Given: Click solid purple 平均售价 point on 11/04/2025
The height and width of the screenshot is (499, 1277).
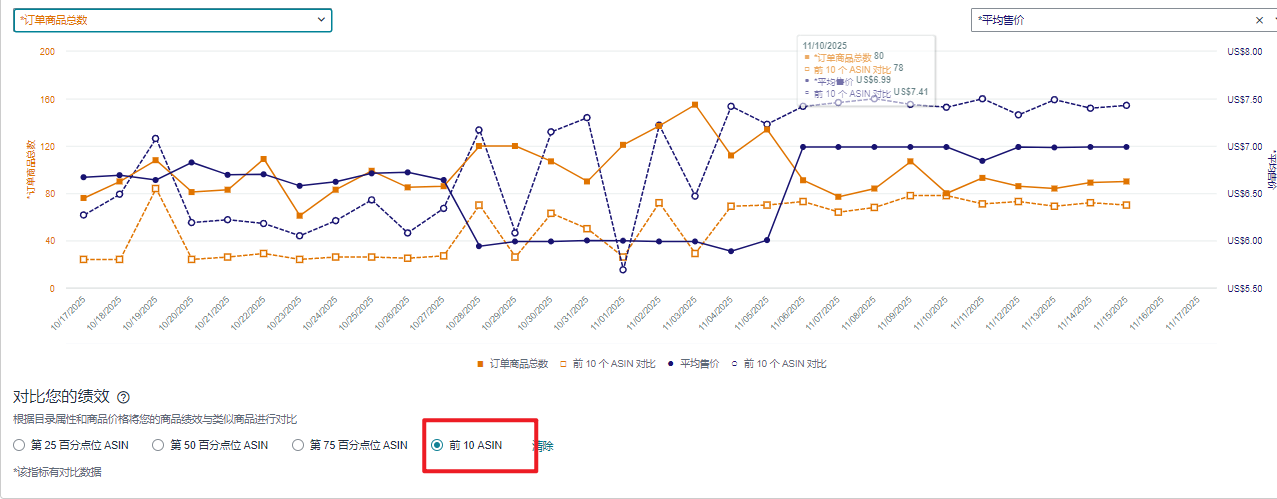Looking at the screenshot, I should pos(731,251).
